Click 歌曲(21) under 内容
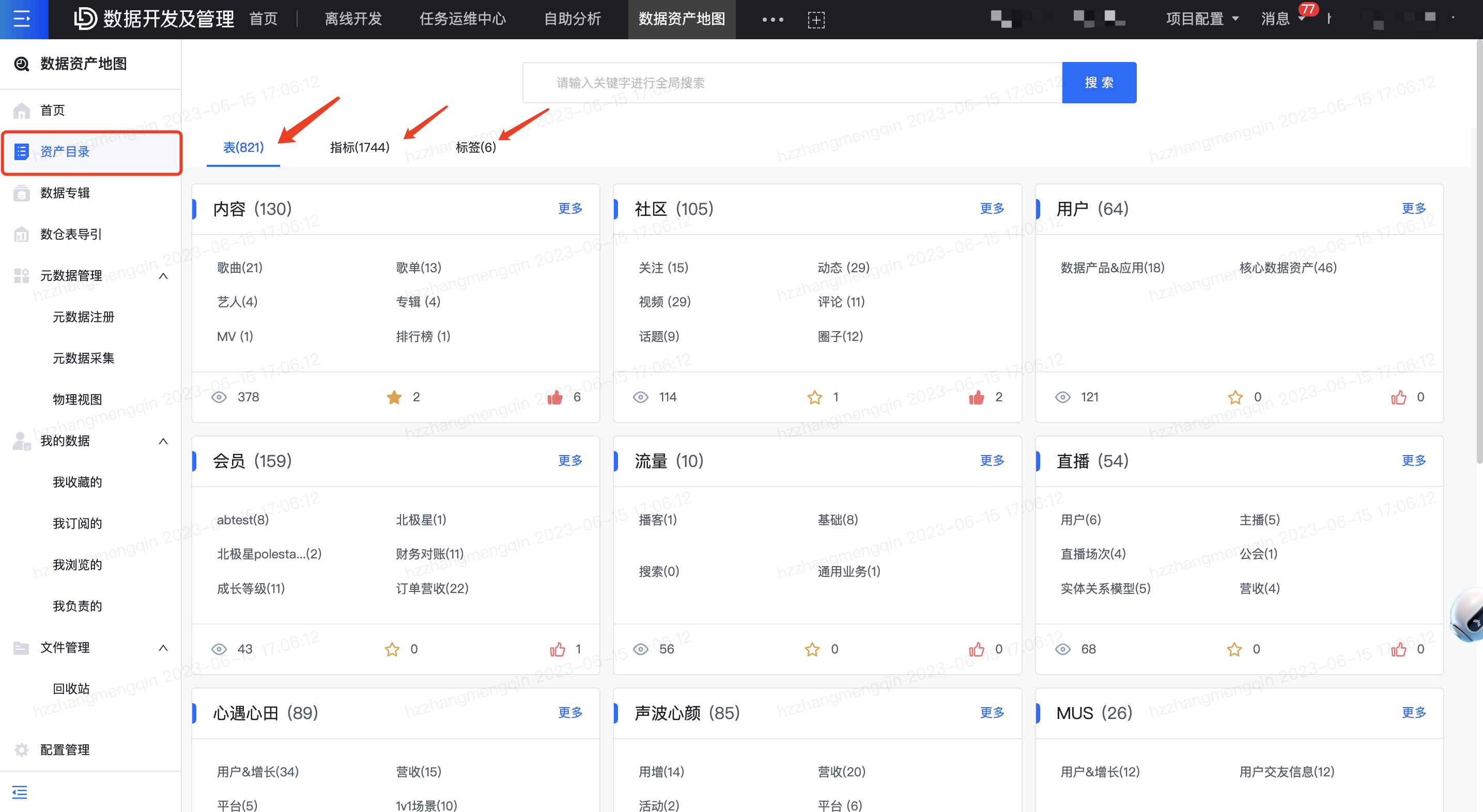The height and width of the screenshot is (812, 1483). click(x=239, y=268)
